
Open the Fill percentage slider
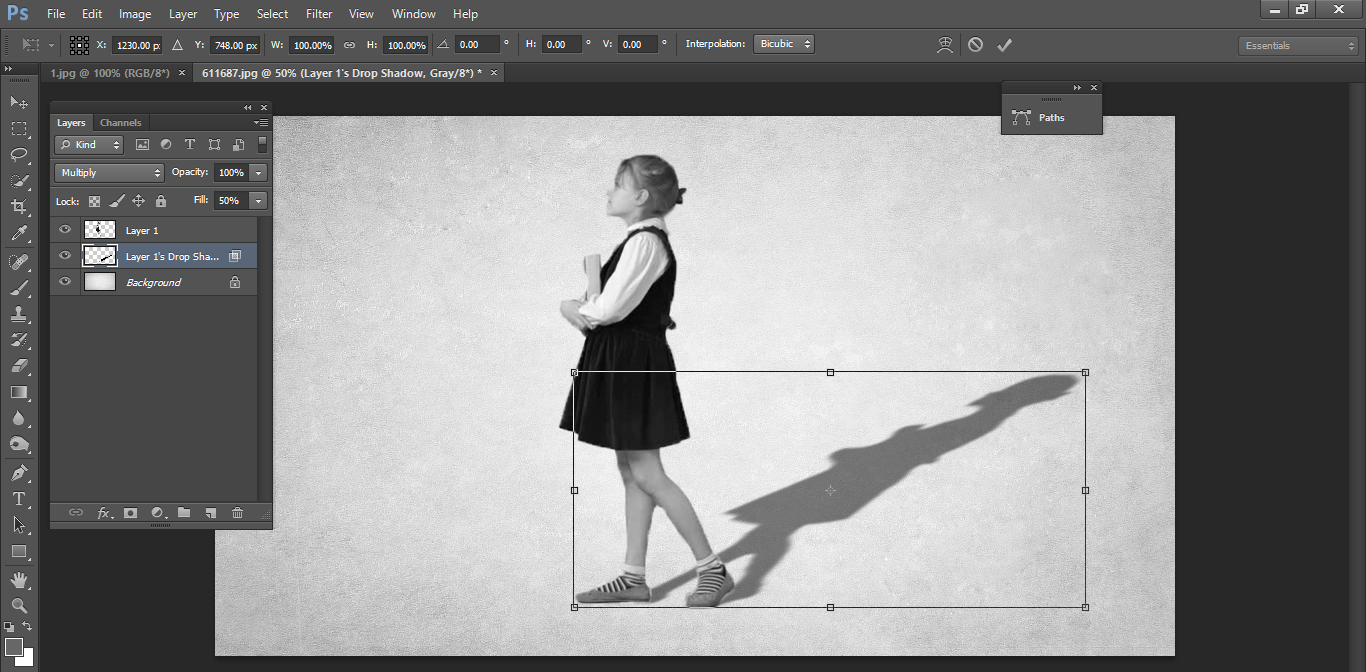point(258,200)
